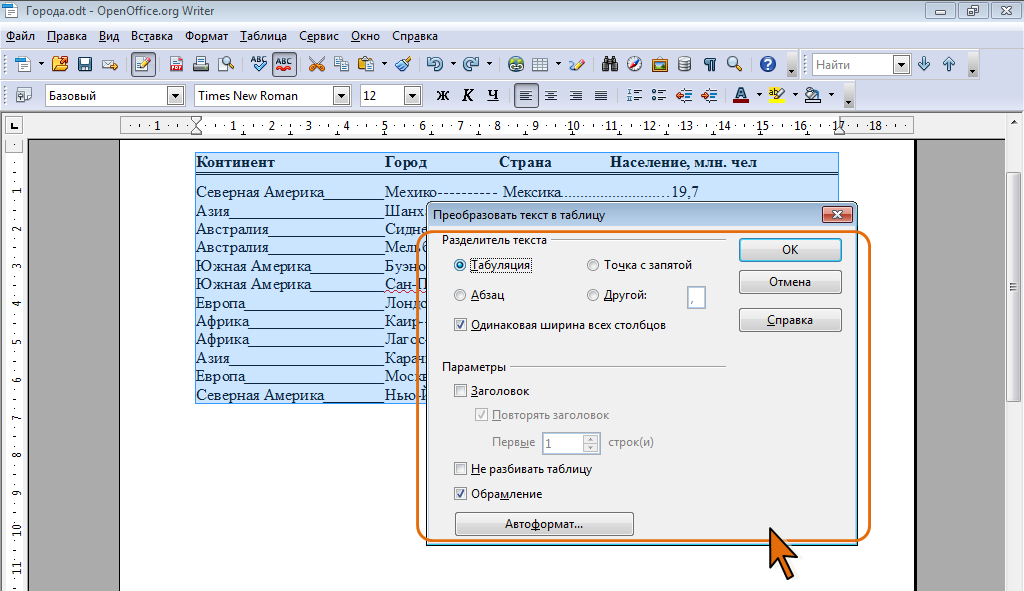Screen dimensions: 1024x591
Task: Open the Правка menu
Action: [67, 36]
